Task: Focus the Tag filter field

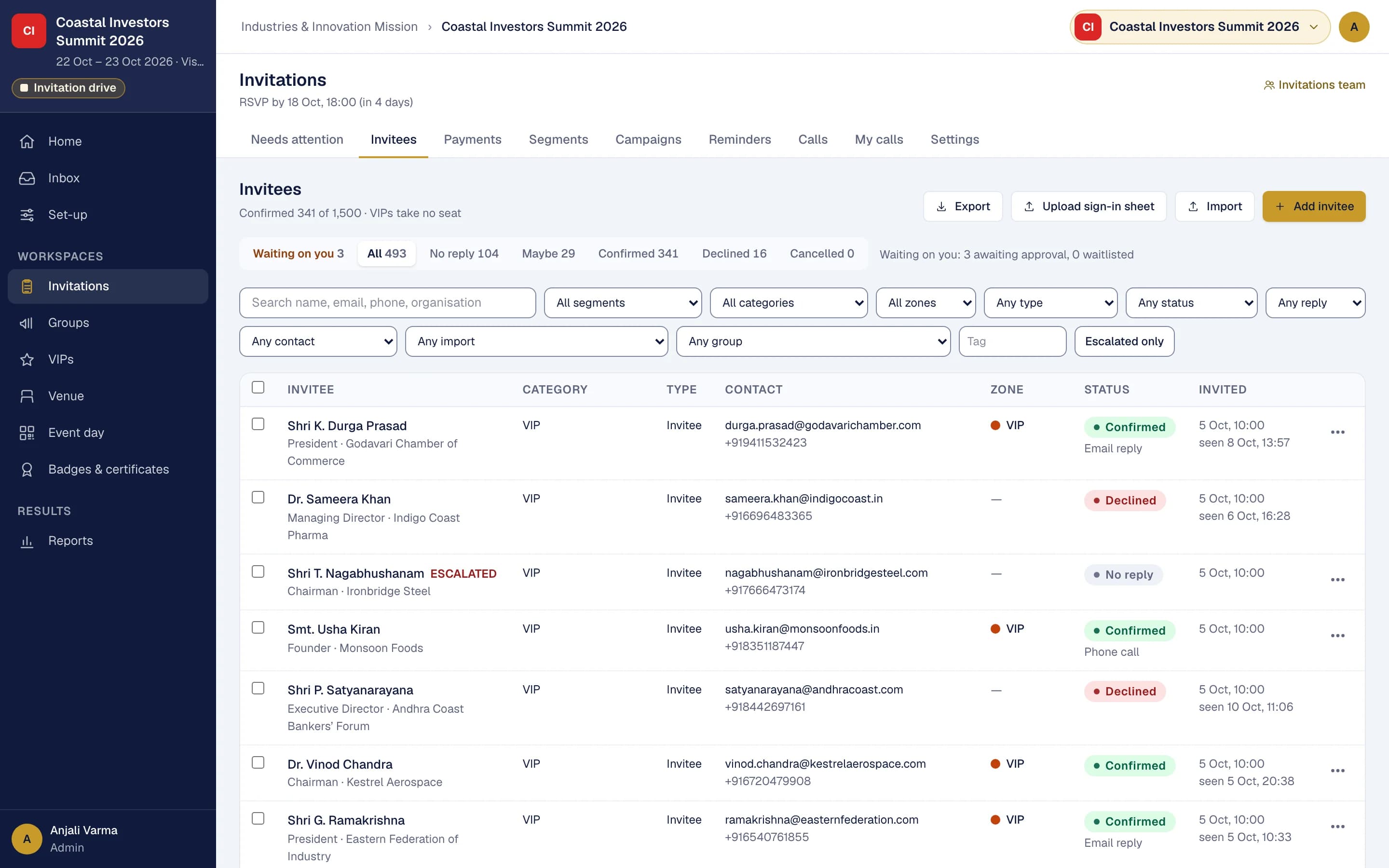Action: 1012,341
